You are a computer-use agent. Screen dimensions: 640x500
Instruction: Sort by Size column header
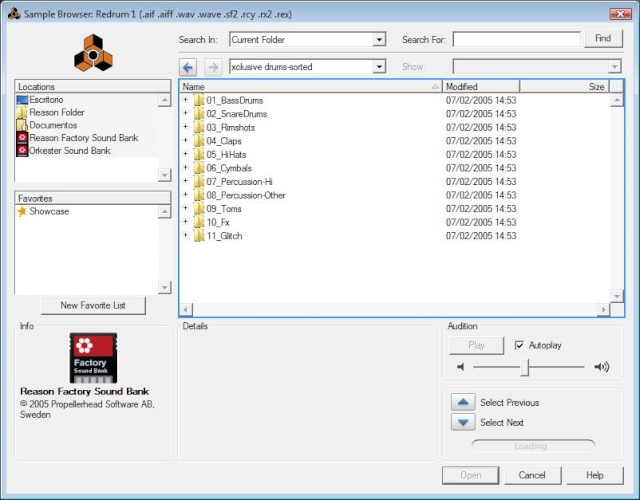coord(564,87)
